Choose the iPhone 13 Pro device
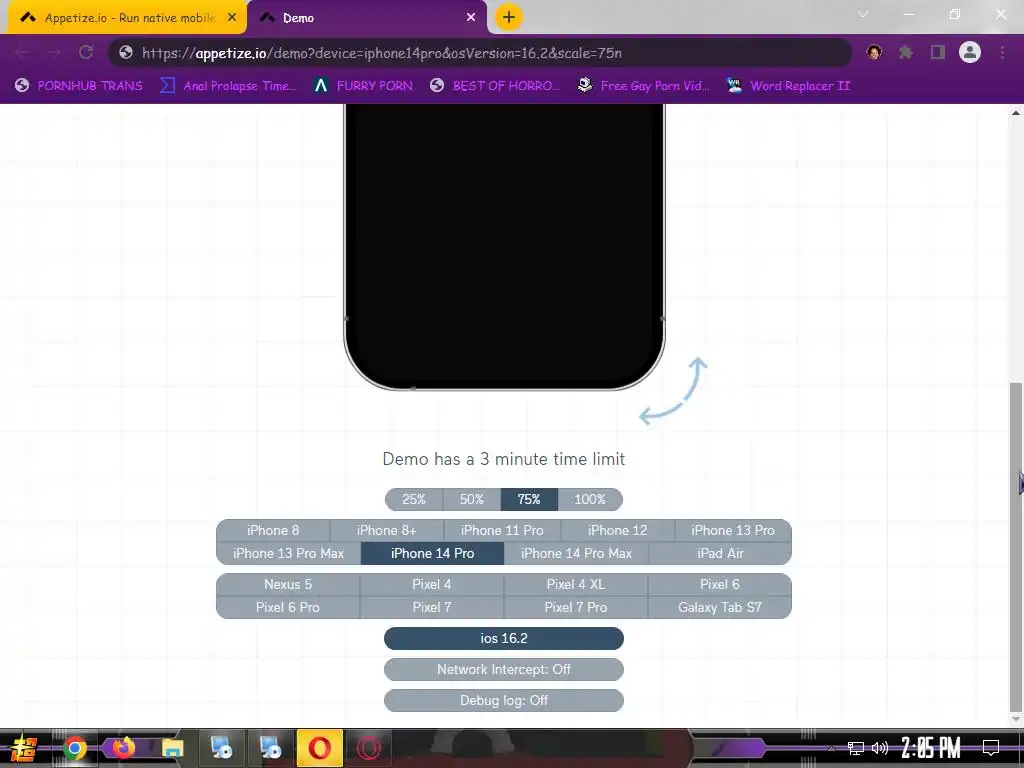This screenshot has width=1024, height=768. click(x=733, y=530)
